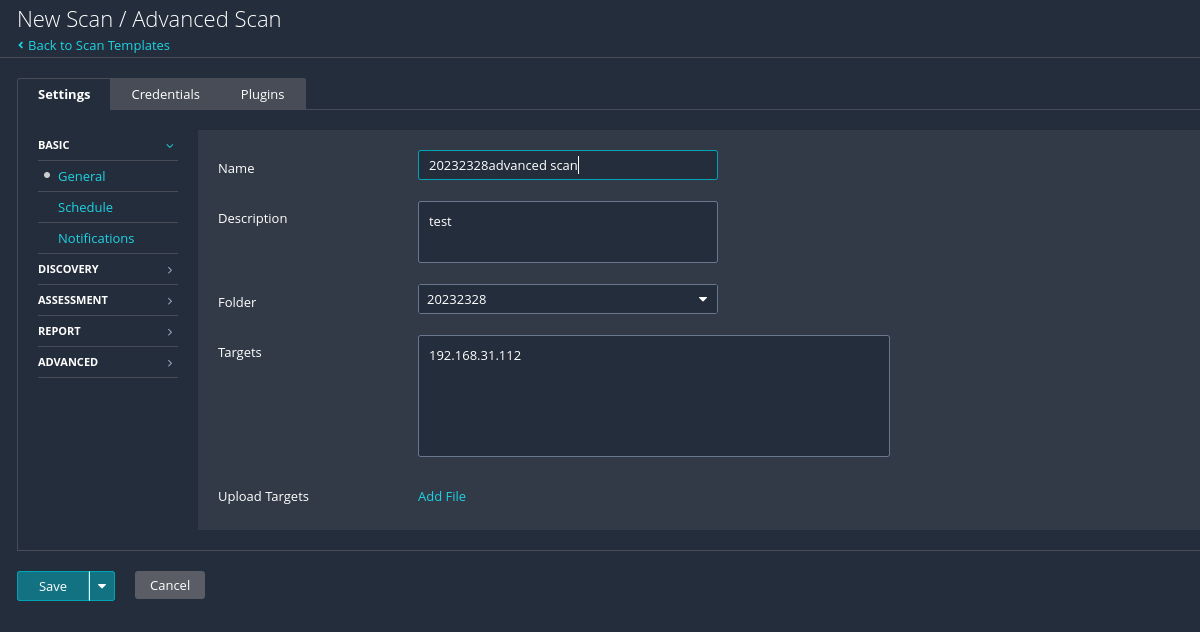Click inside the Targets text area

point(653,396)
